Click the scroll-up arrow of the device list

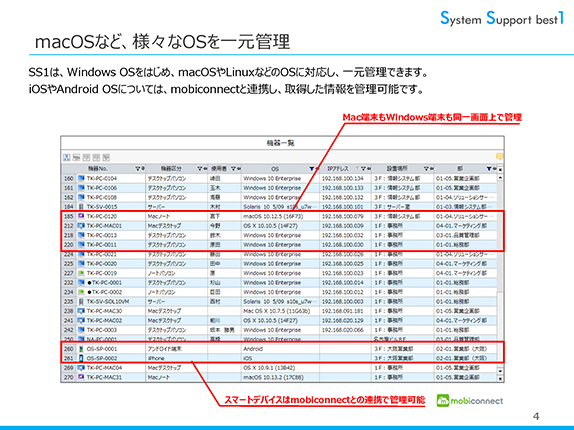tap(500, 178)
